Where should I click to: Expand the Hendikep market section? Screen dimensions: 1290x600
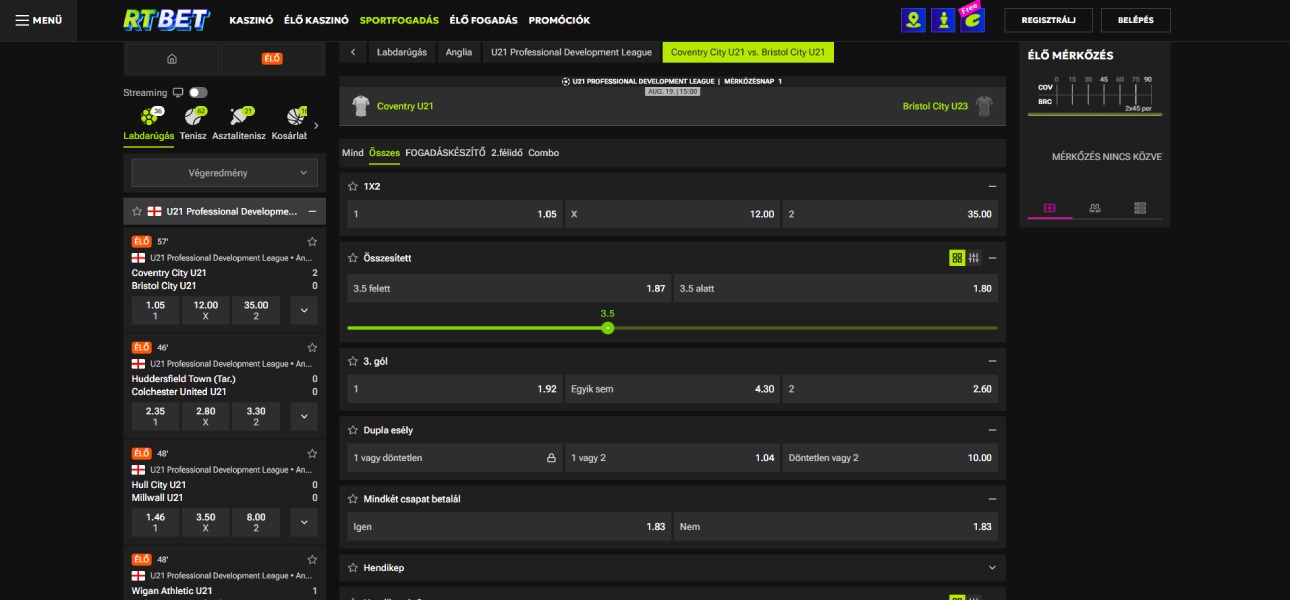coord(992,567)
